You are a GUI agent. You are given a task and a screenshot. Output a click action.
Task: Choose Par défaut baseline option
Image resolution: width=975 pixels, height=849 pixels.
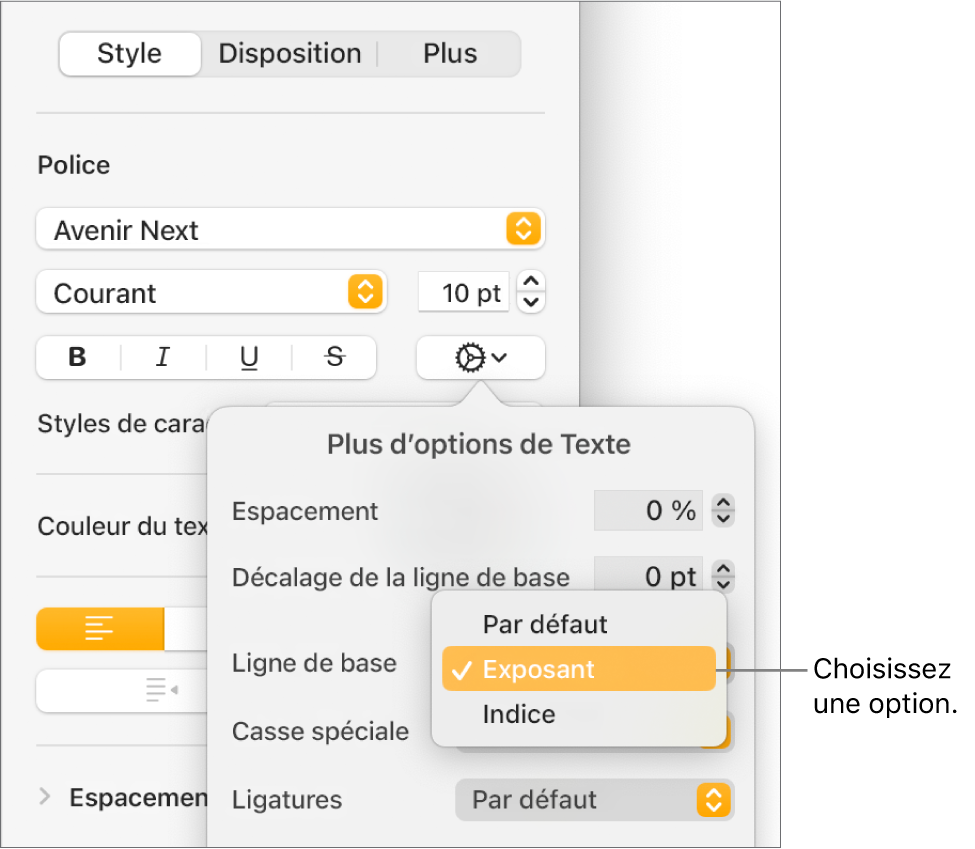click(x=545, y=625)
